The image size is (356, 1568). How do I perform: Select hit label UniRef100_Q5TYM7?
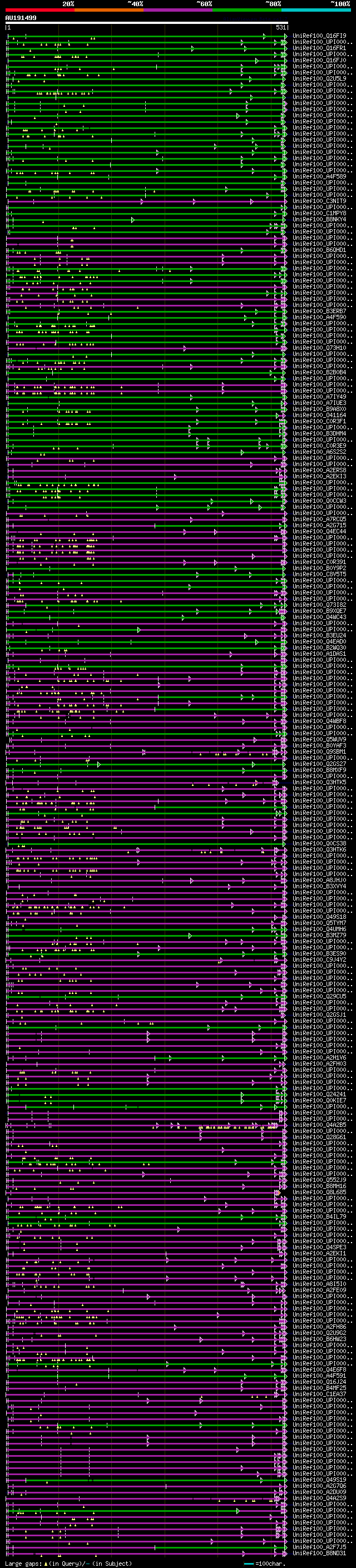(x=319, y=923)
